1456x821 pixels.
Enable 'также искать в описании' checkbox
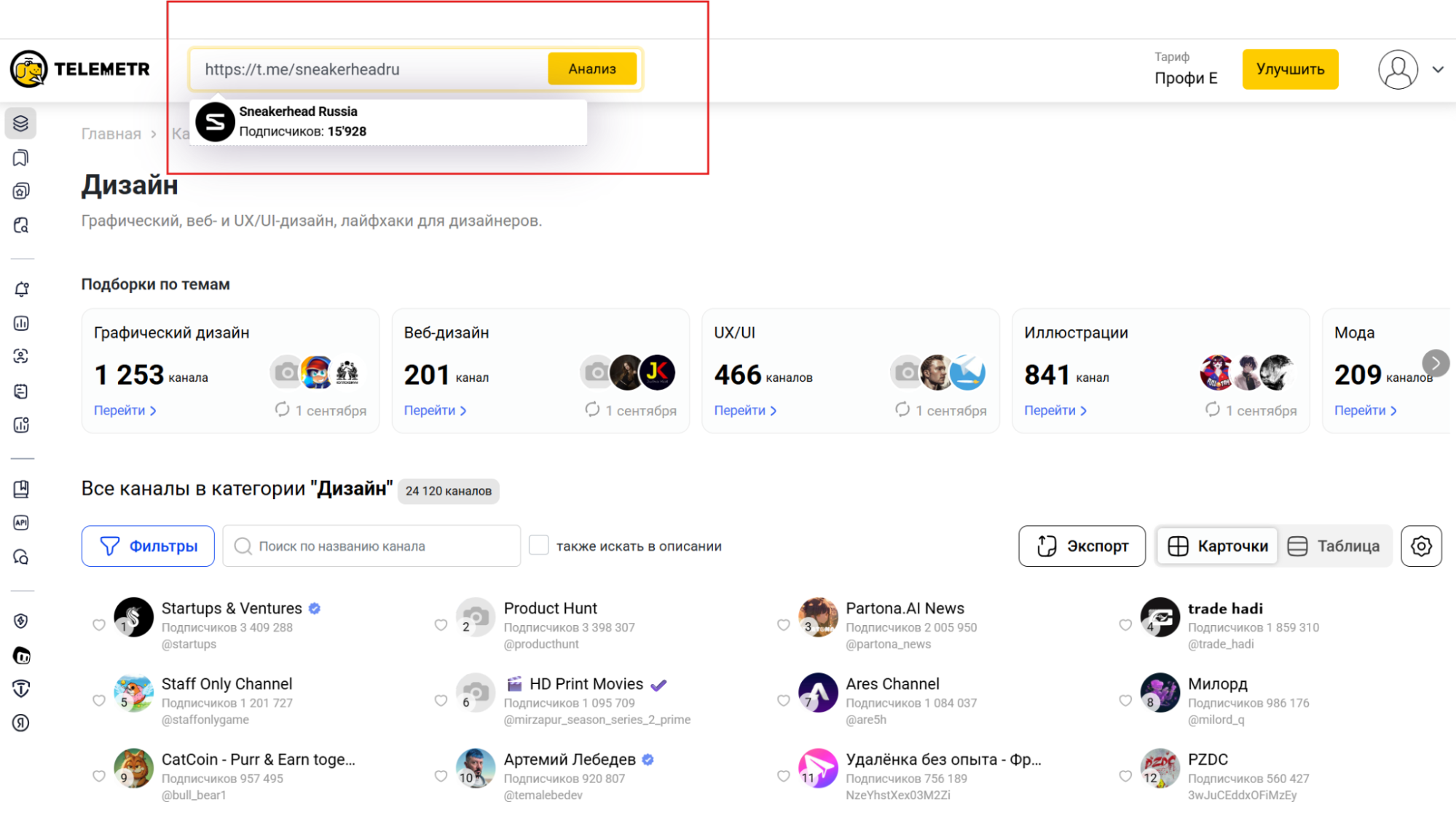tap(538, 545)
